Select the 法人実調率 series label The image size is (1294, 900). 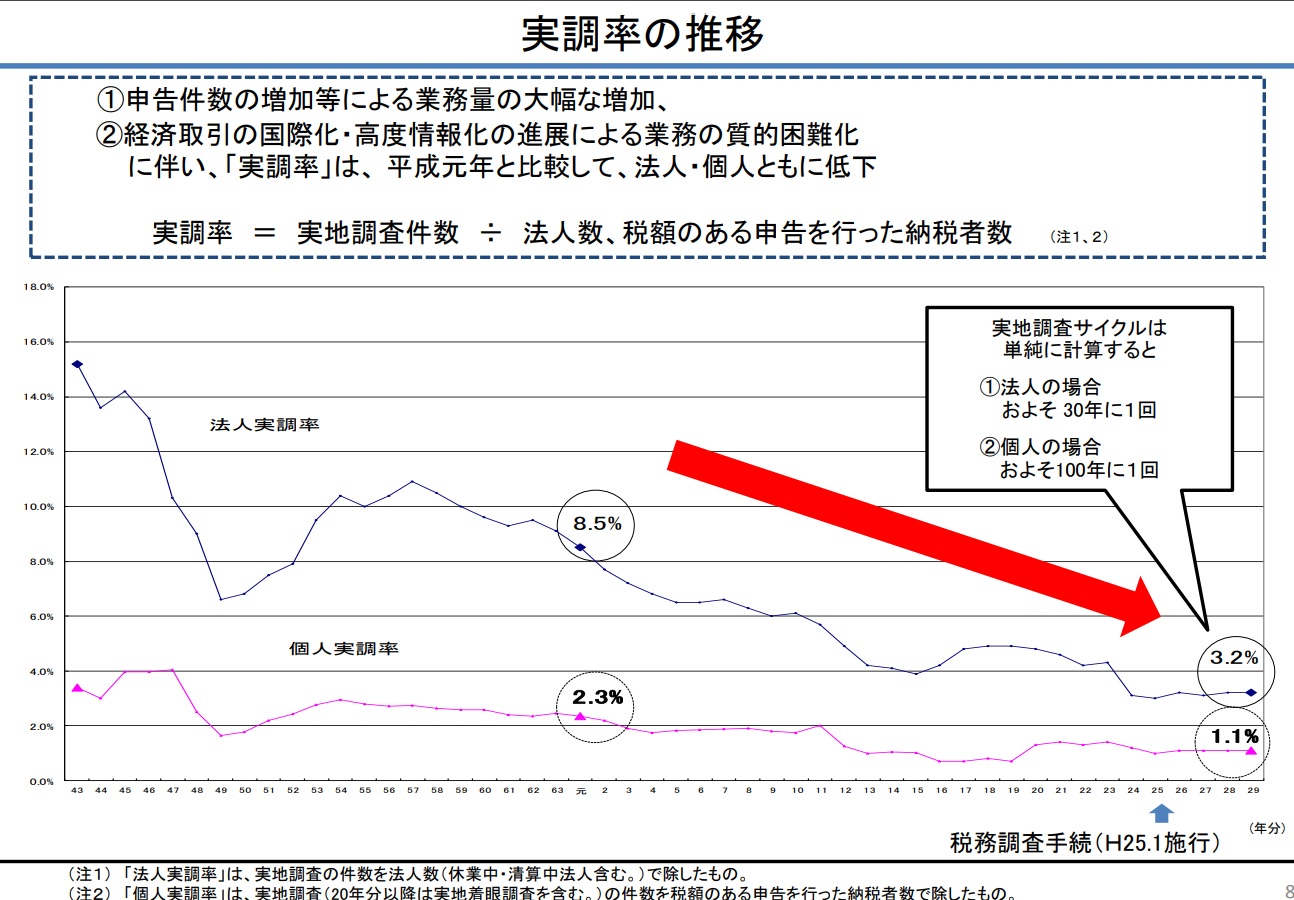point(265,425)
